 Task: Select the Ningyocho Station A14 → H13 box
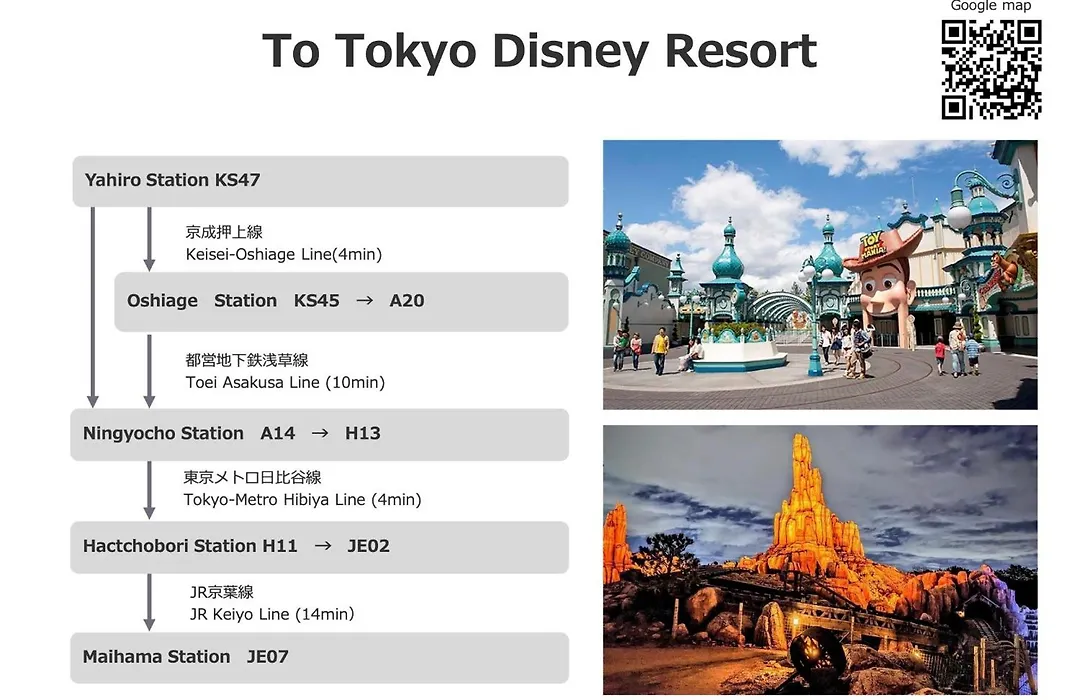[320, 434]
